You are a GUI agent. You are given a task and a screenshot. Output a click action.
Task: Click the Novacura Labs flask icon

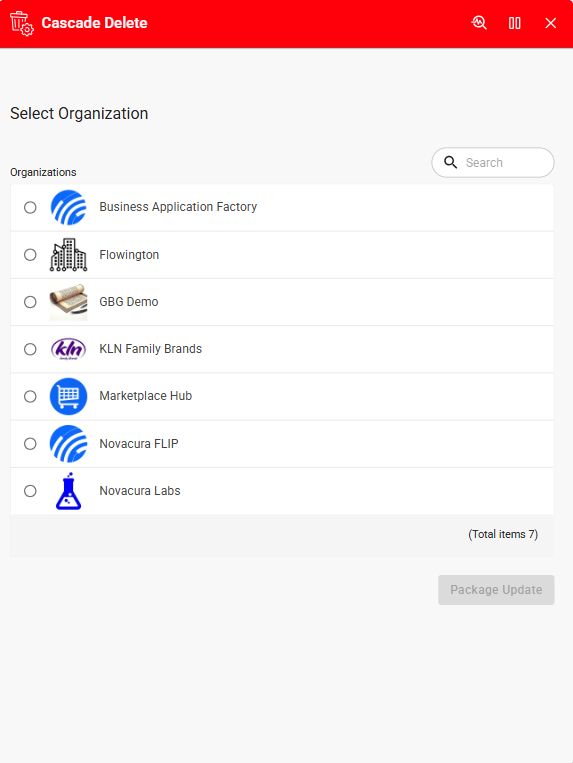[69, 491]
